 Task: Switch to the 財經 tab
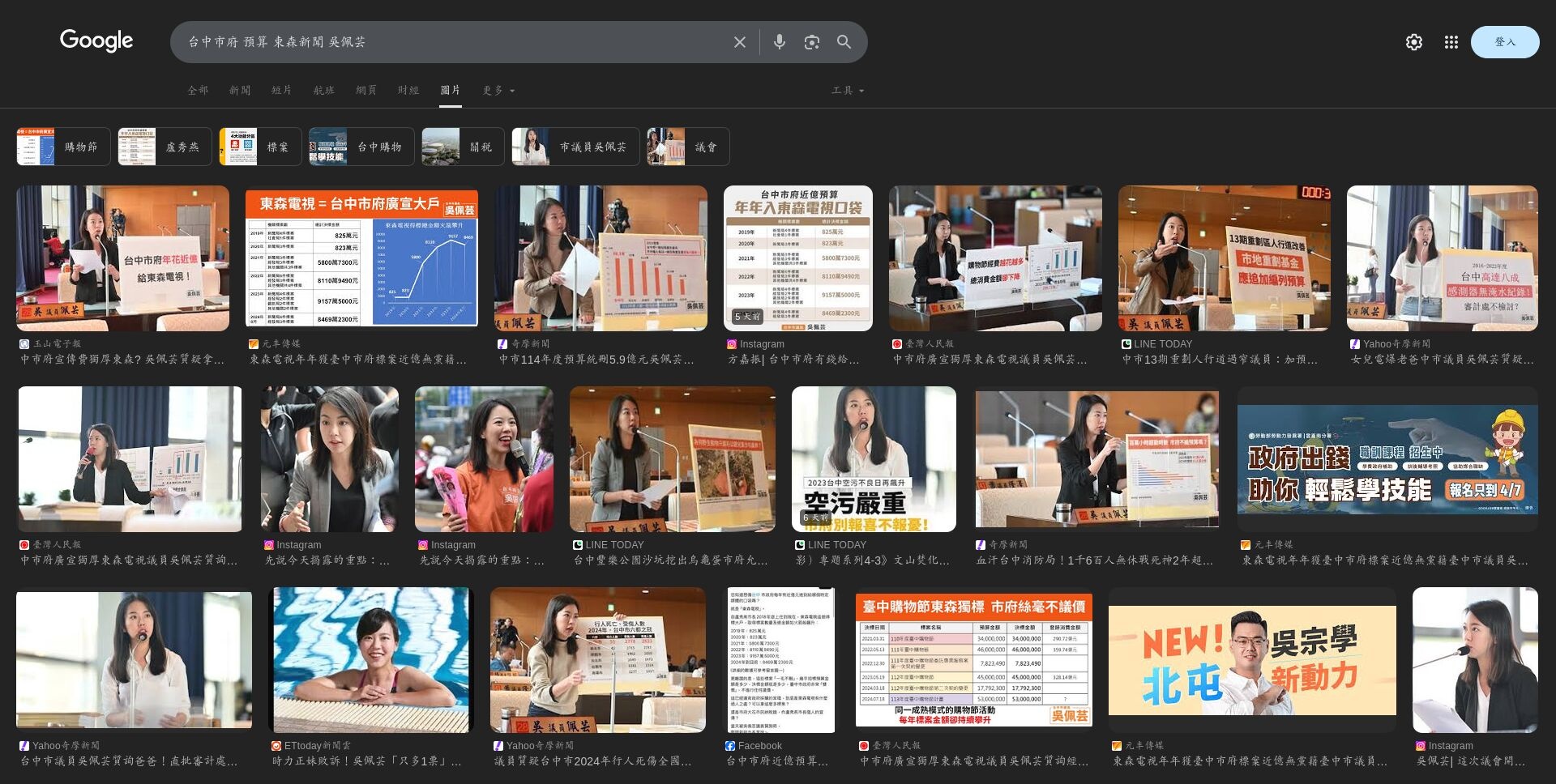click(x=408, y=91)
